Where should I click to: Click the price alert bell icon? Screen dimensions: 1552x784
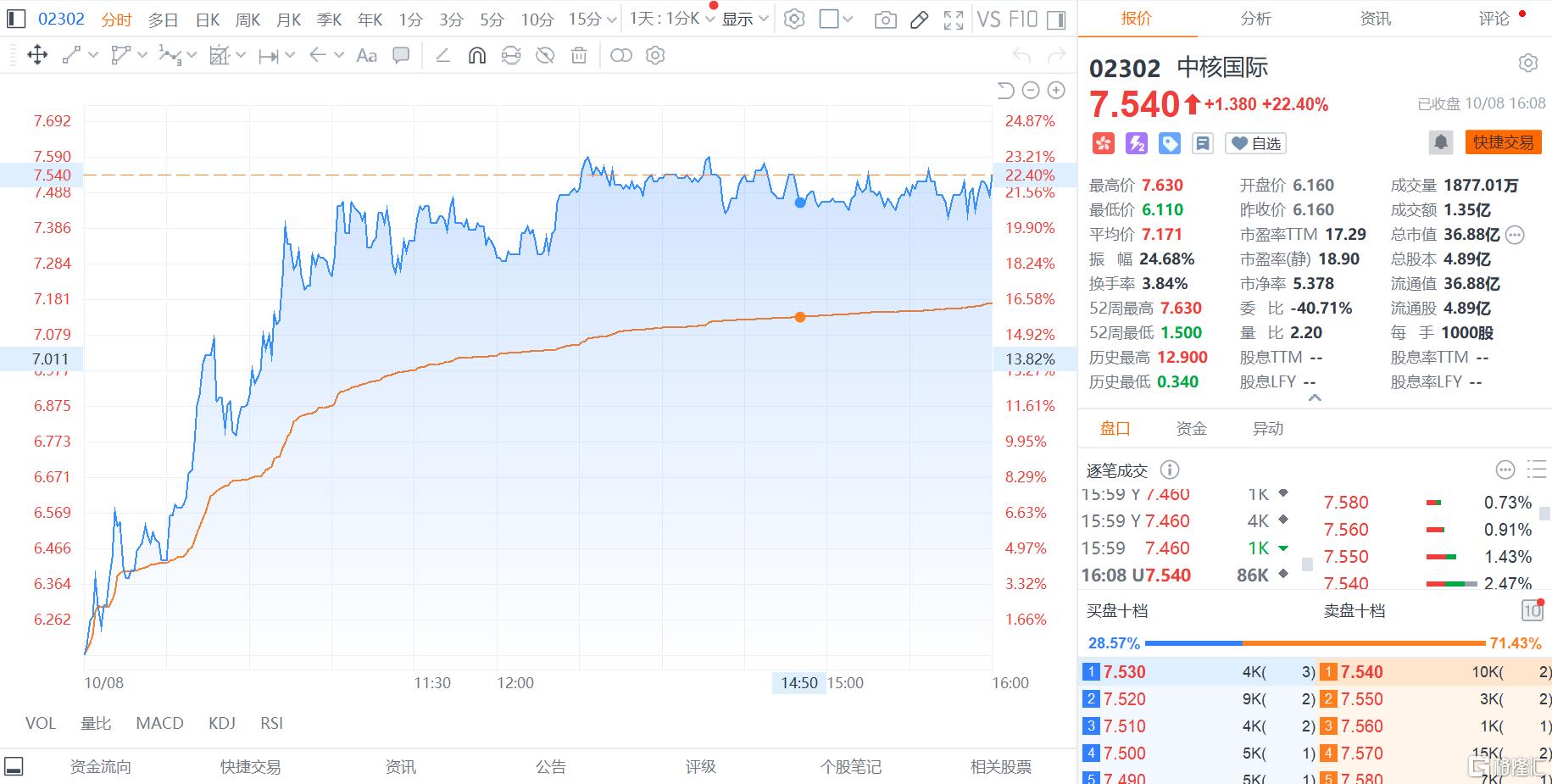pyautogui.click(x=1440, y=142)
